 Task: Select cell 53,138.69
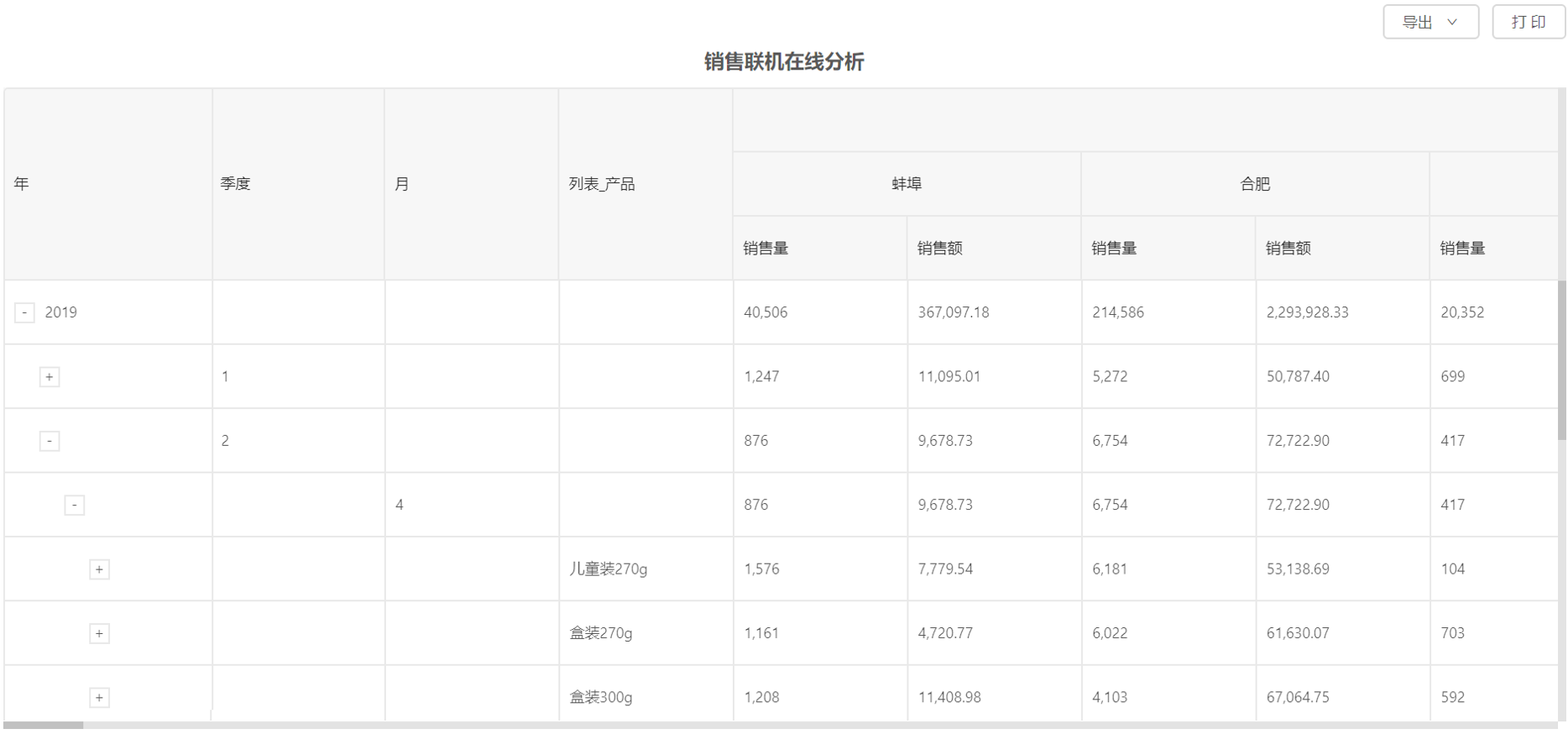click(1342, 569)
